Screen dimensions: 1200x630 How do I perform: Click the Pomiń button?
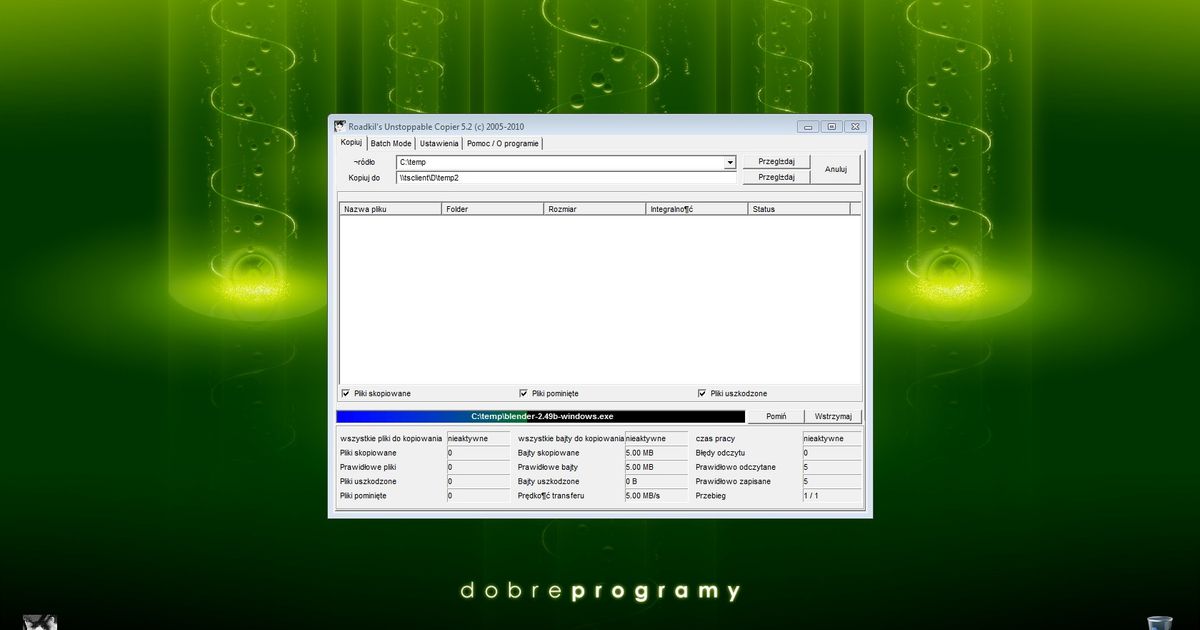776,416
